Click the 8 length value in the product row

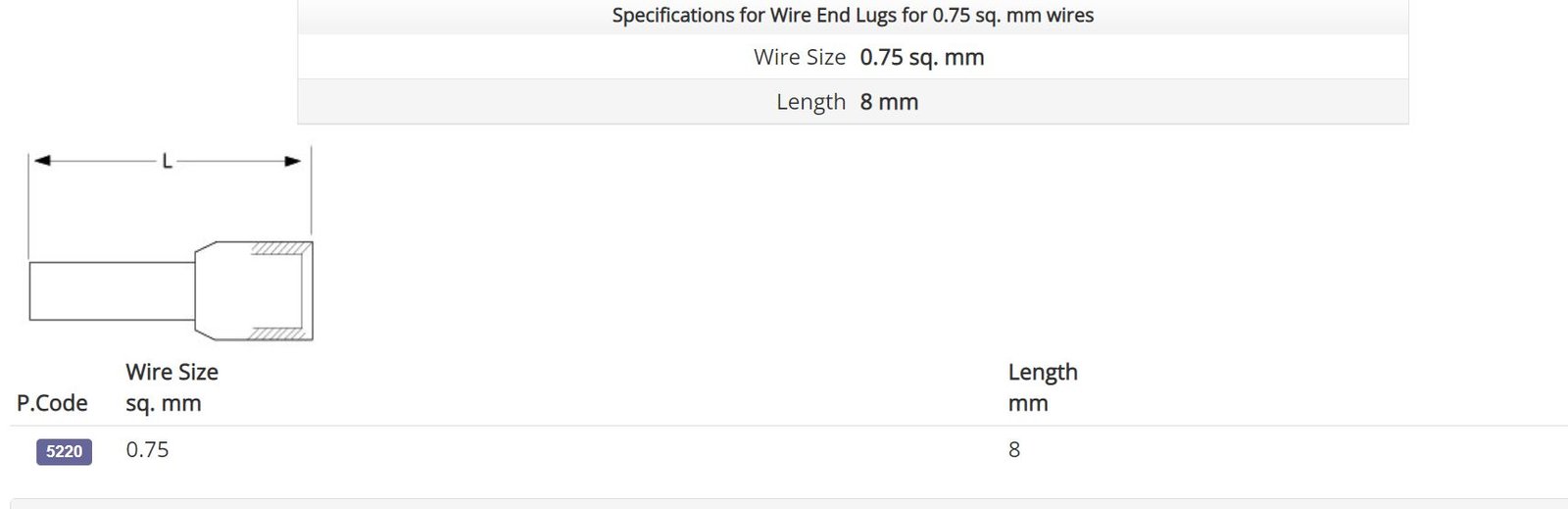(x=1014, y=450)
